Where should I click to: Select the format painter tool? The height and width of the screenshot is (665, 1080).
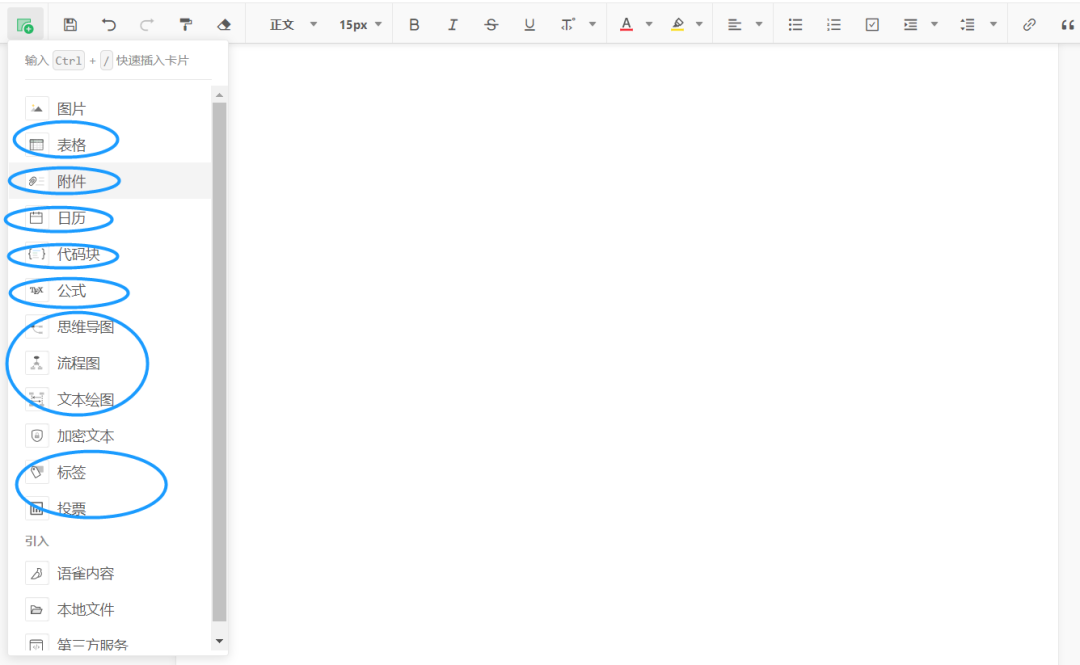pyautogui.click(x=186, y=25)
